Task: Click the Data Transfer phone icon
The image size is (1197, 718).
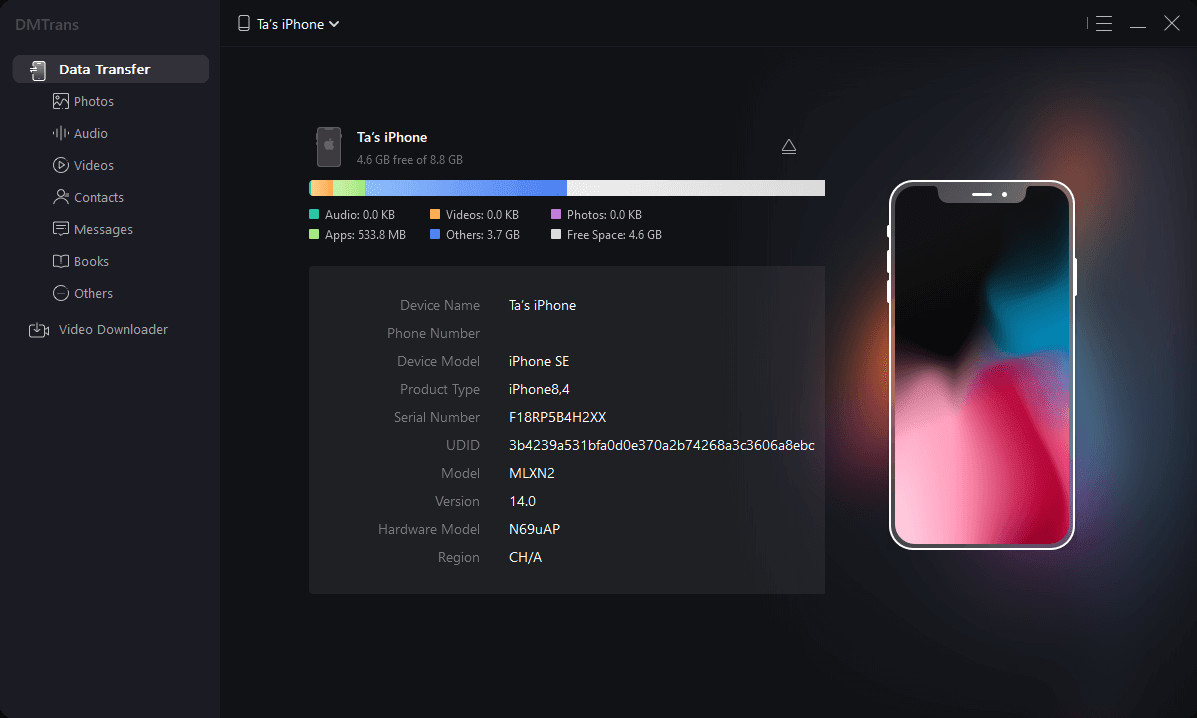Action: click(37, 70)
